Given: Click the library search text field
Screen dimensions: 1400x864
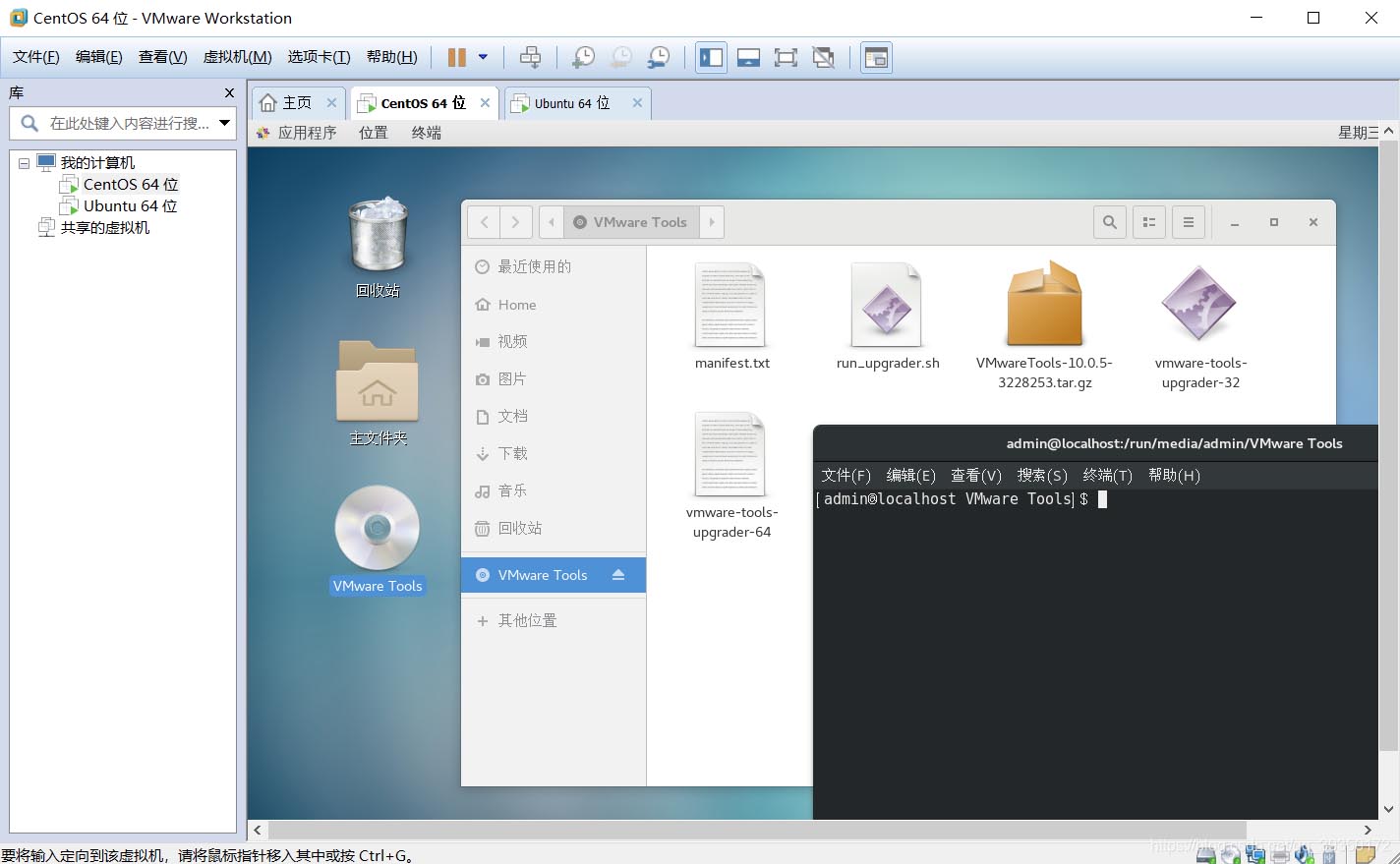Looking at the screenshot, I should [130, 123].
